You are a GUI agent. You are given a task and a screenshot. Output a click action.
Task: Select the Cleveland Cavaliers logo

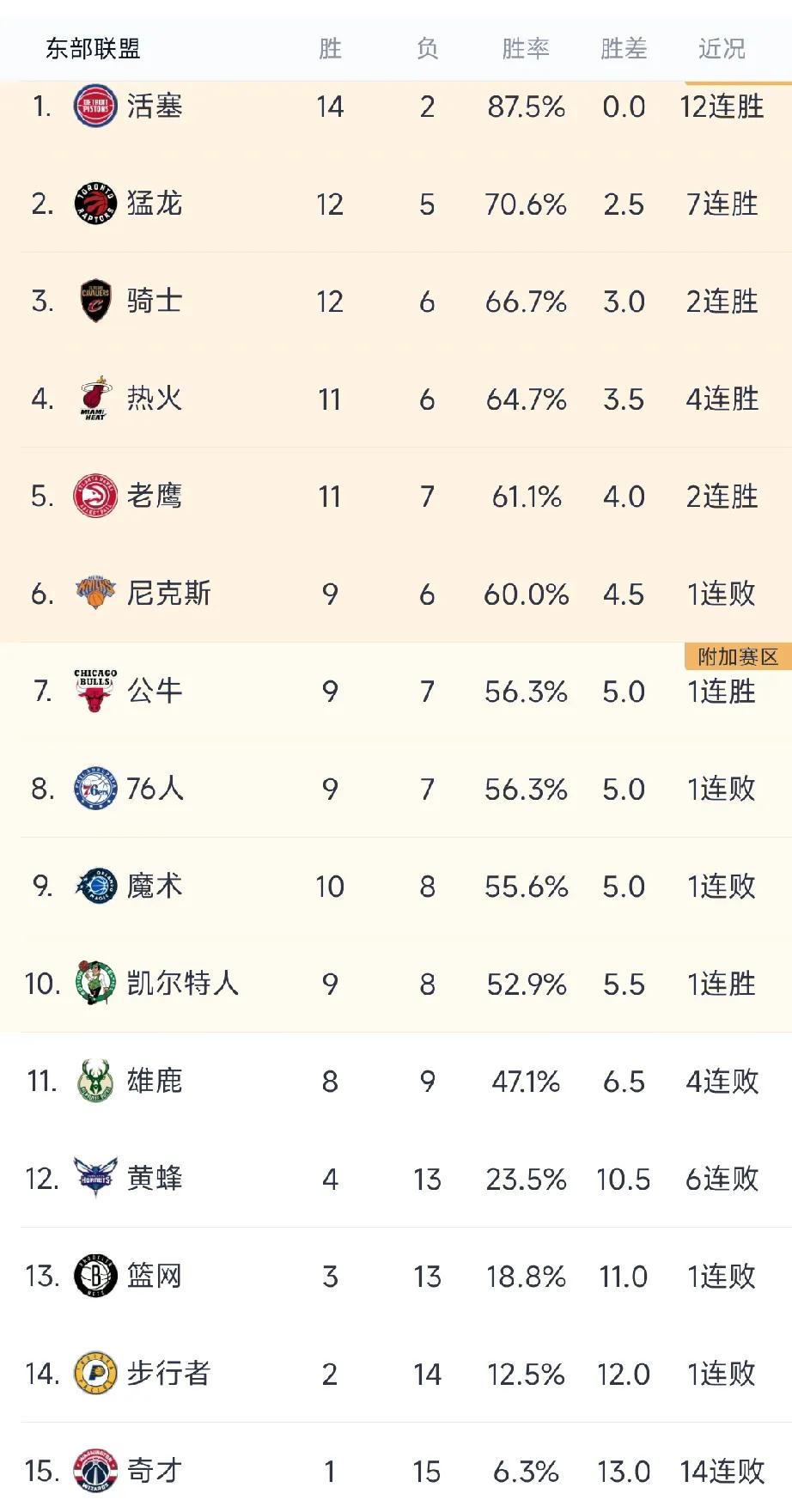[94, 302]
